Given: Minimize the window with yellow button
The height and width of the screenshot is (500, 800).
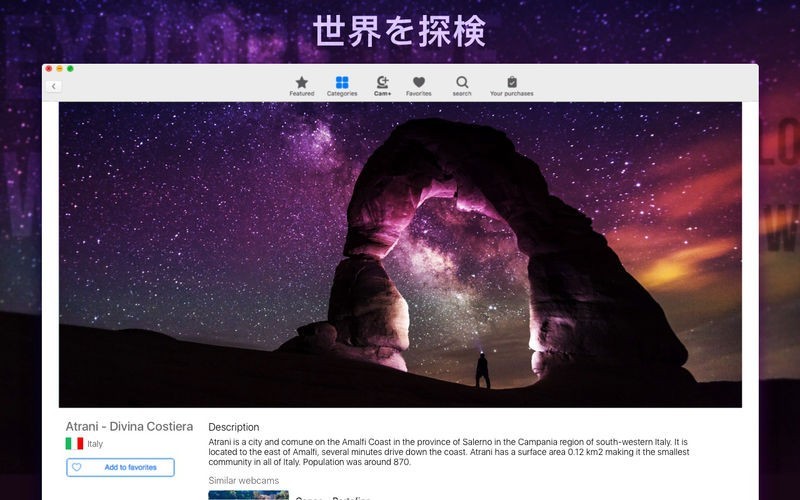Looking at the screenshot, I should (59, 68).
